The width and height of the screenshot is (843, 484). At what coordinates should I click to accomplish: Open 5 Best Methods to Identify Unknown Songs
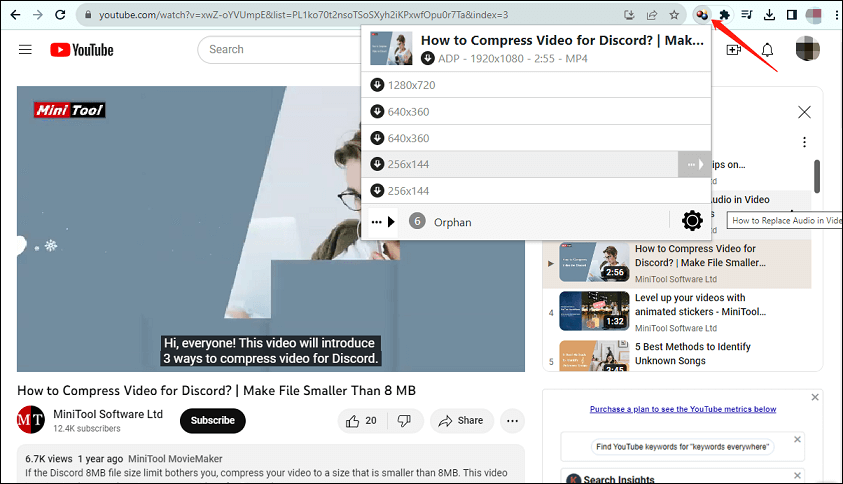pyautogui.click(x=677, y=354)
